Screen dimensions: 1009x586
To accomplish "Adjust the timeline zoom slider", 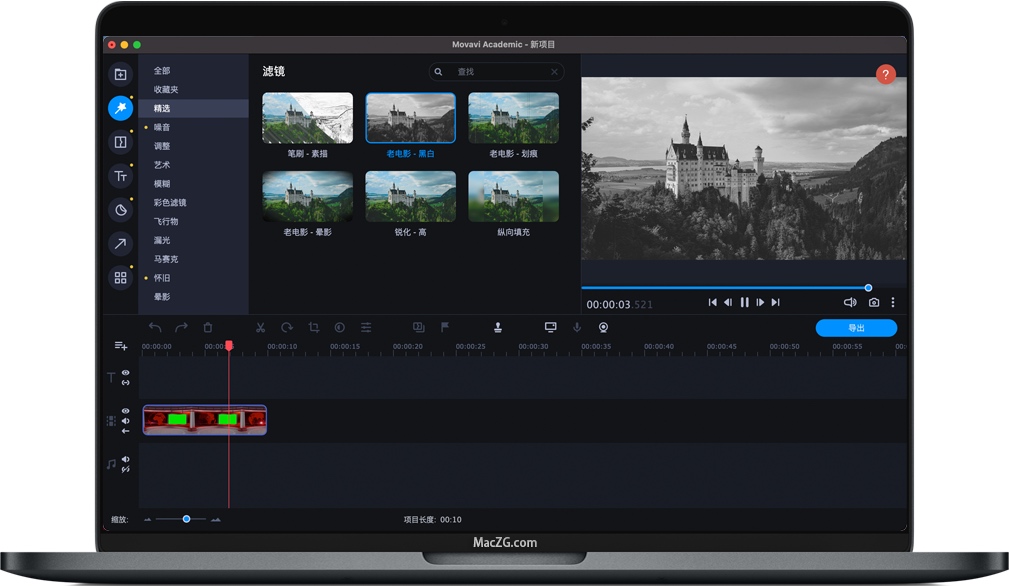I will (185, 519).
